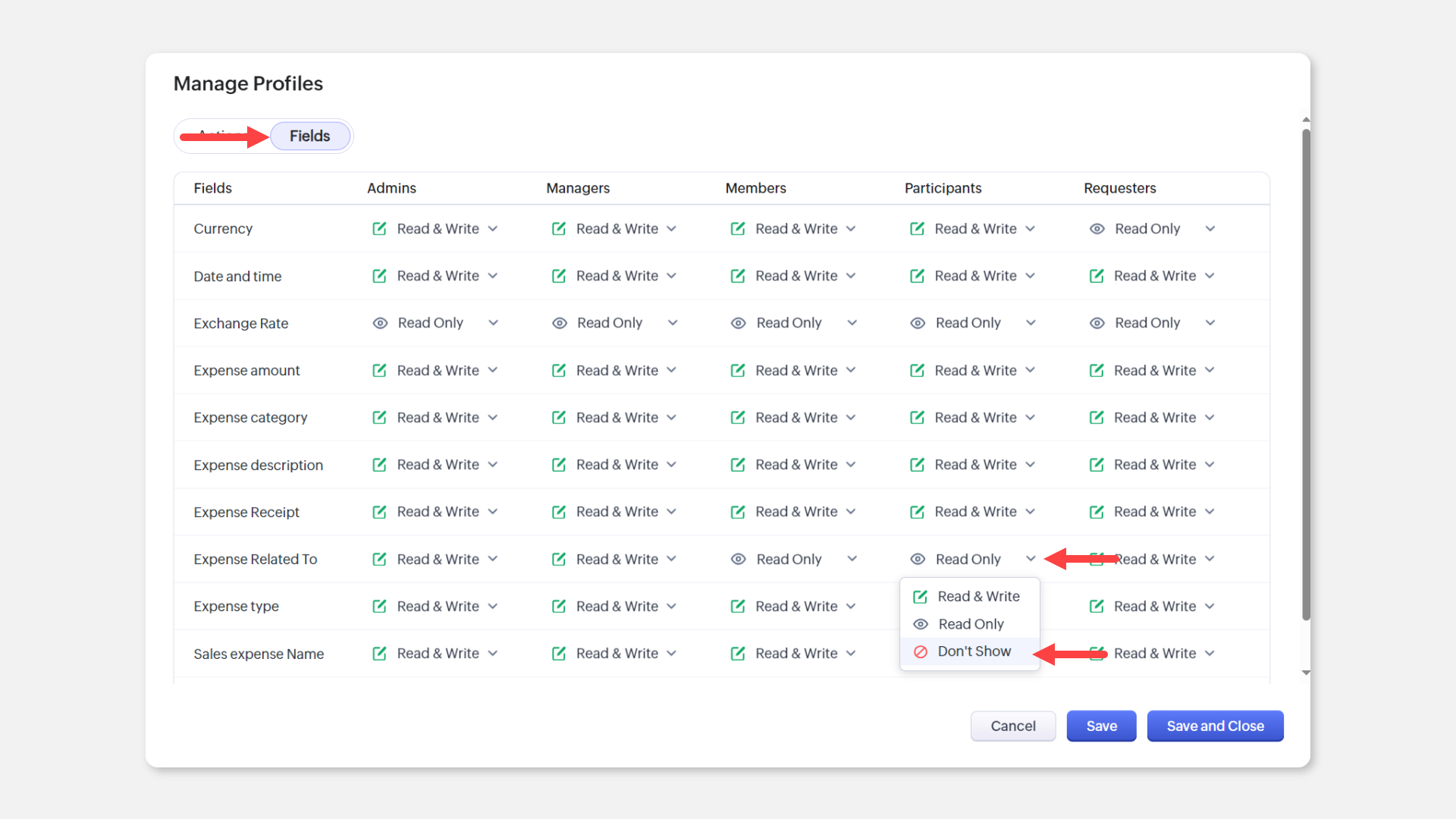1456x819 pixels.
Task: Select Don't Show from the dropdown menu
Action: [x=974, y=651]
